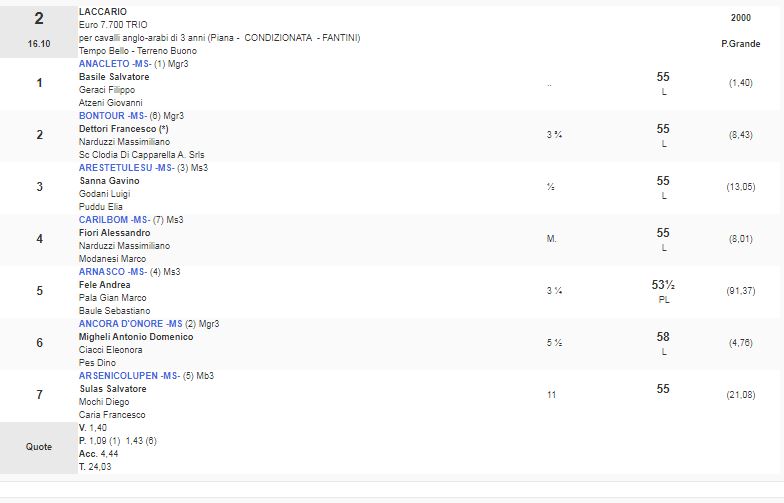
Task: Click jockey Migheli Antonio Domenico
Action: (x=136, y=337)
